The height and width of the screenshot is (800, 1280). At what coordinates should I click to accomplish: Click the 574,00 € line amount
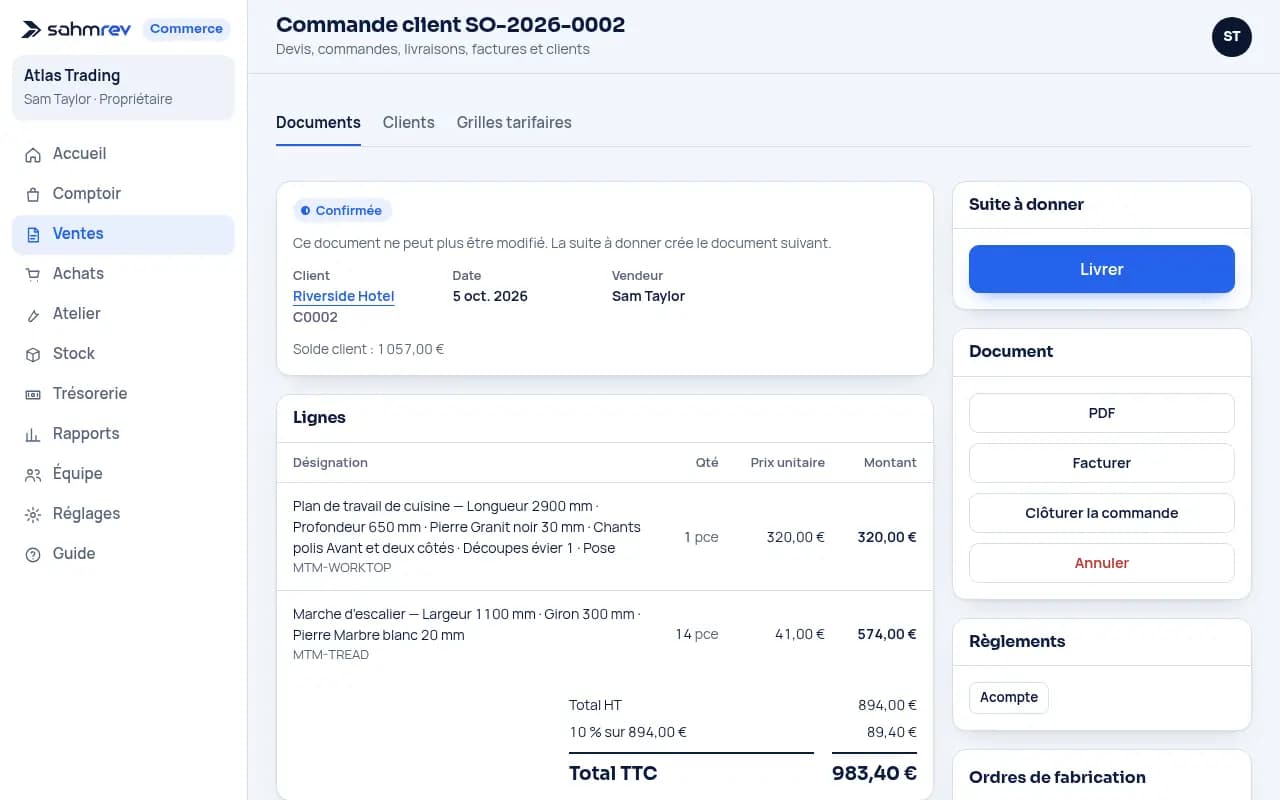887,634
